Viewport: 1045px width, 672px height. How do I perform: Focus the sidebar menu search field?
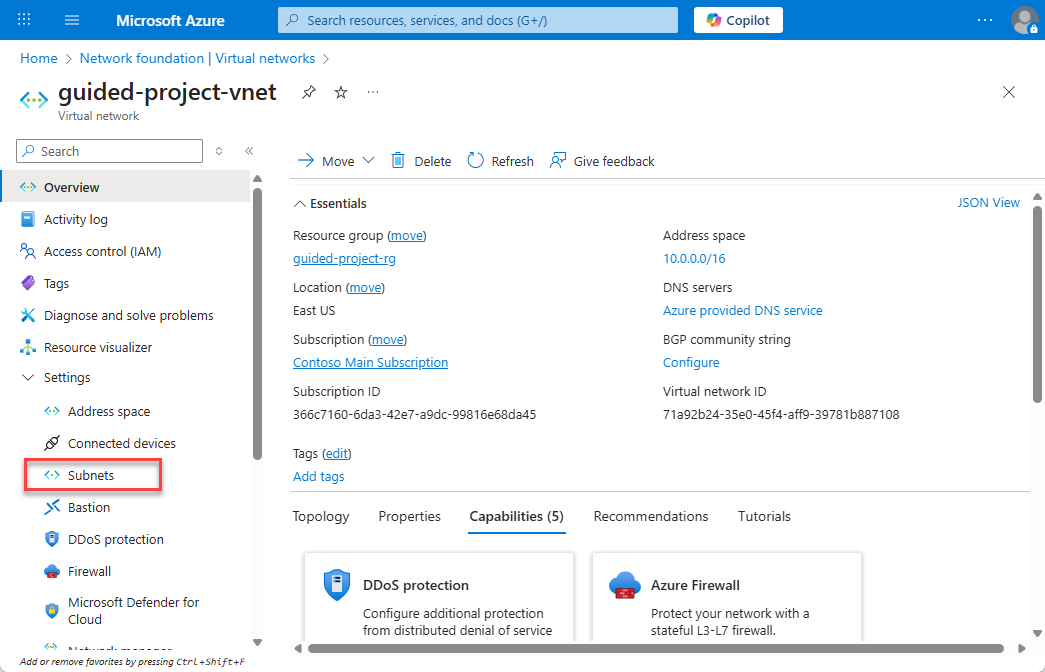click(109, 151)
